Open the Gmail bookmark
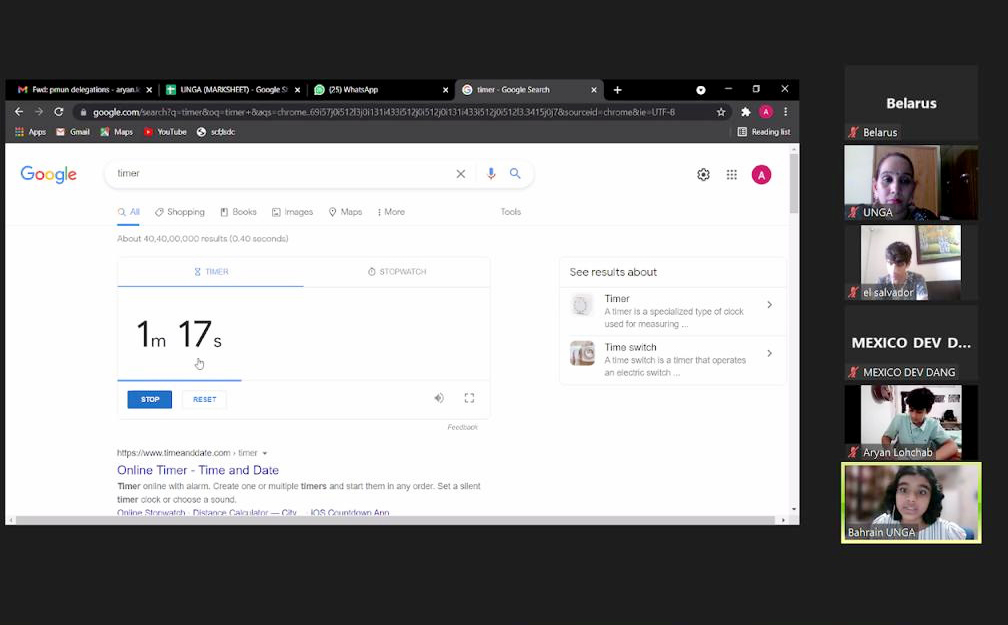 pos(73,132)
